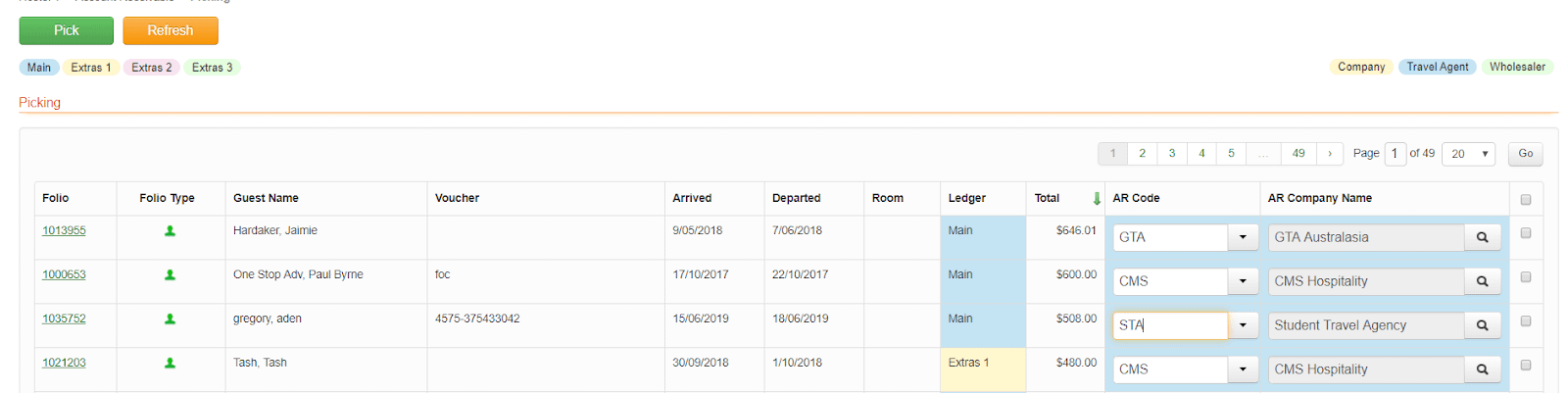
Task: Open folio link 1035752
Action: point(64,319)
